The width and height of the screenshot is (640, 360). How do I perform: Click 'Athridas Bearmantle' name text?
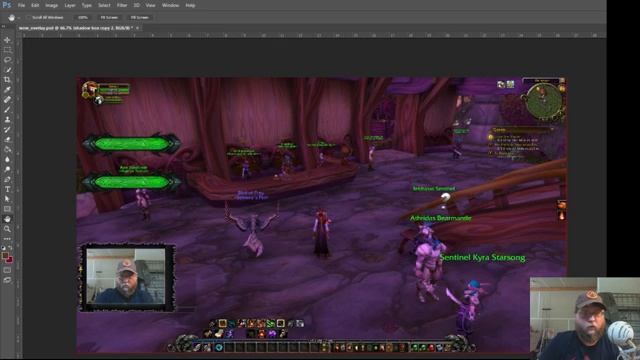pyautogui.click(x=440, y=218)
